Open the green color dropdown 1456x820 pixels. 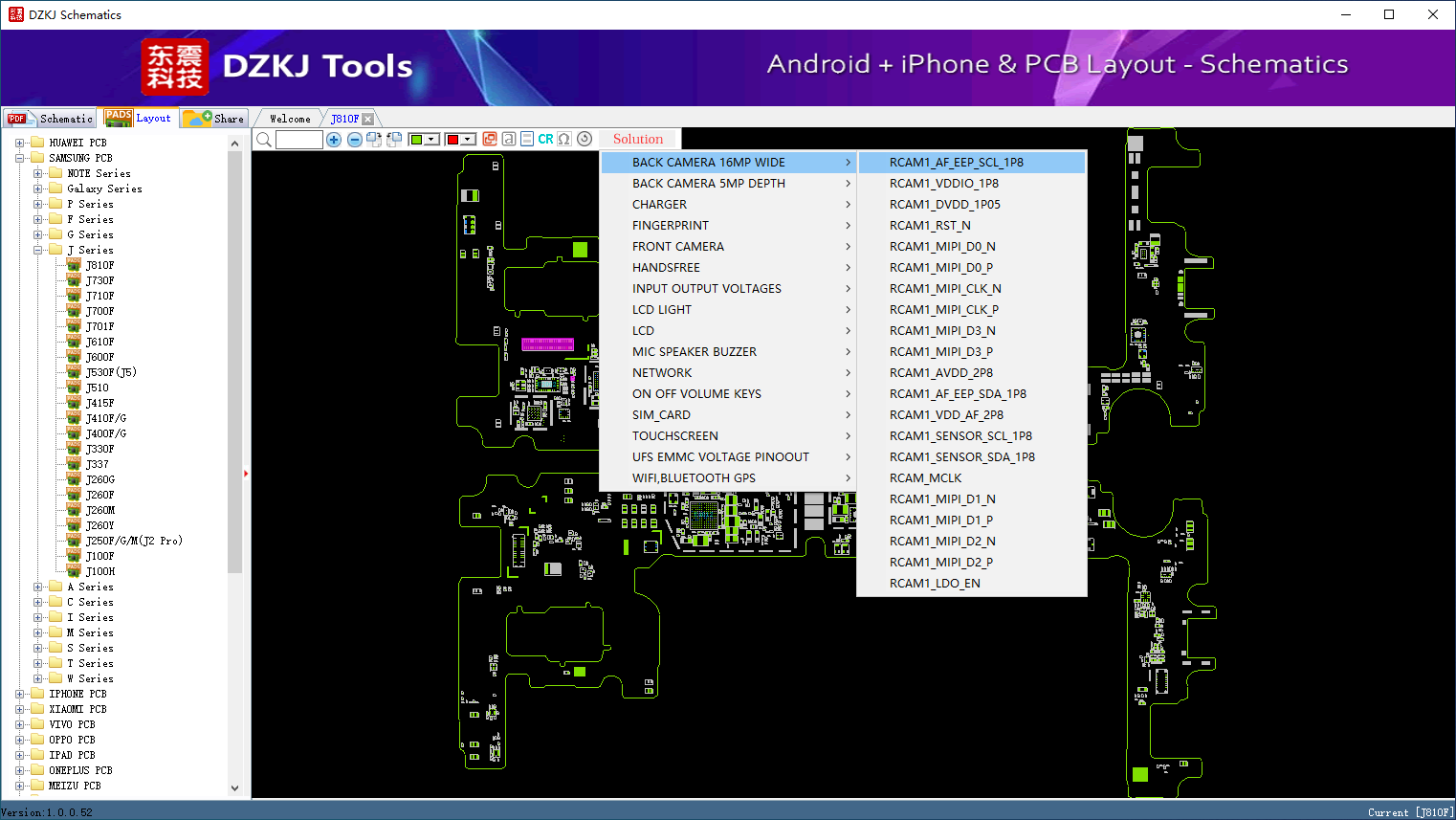tap(432, 140)
